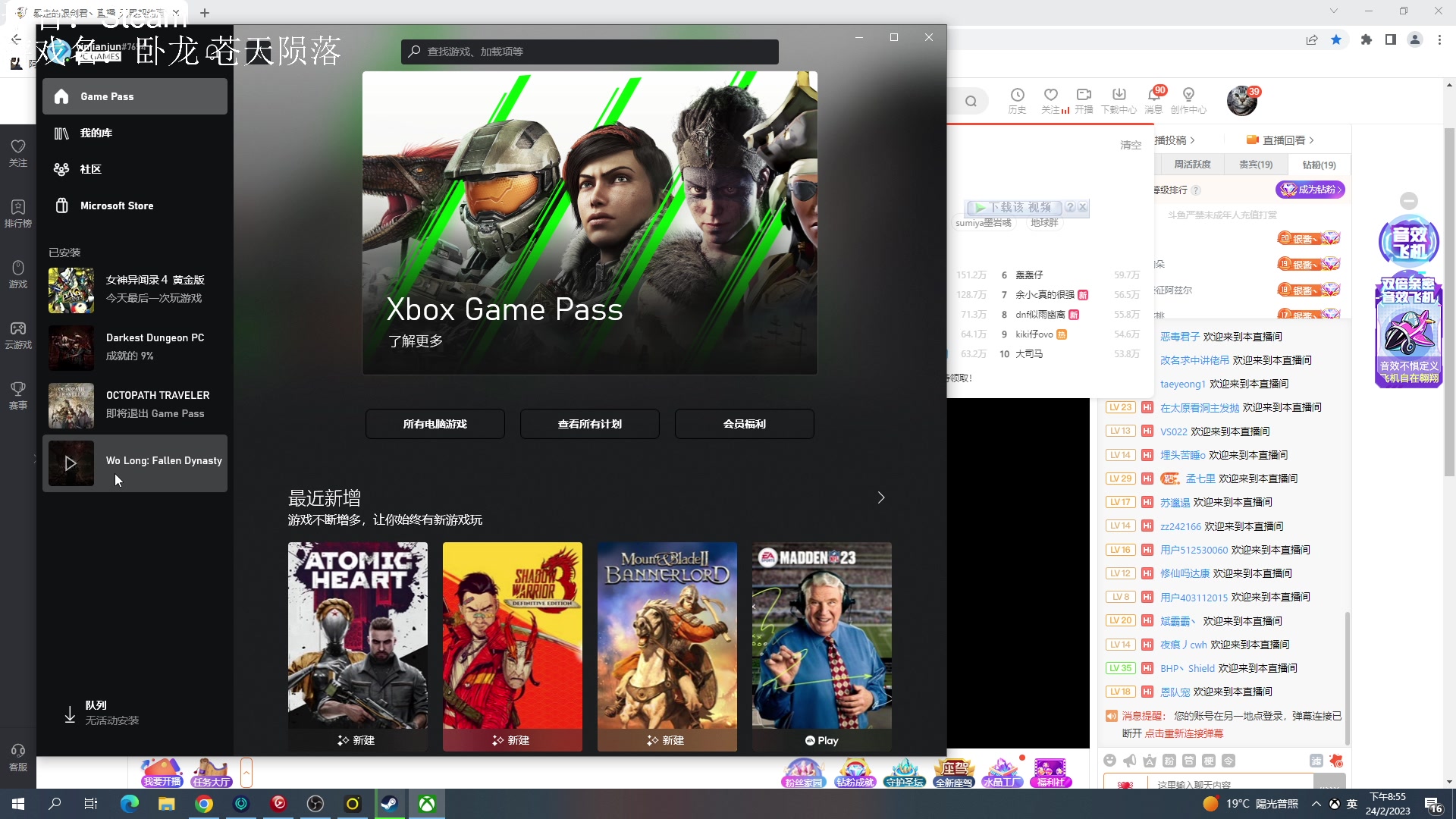The image size is (1456, 819).
Task: Open history clock icon on webpage
Action: click(1017, 96)
